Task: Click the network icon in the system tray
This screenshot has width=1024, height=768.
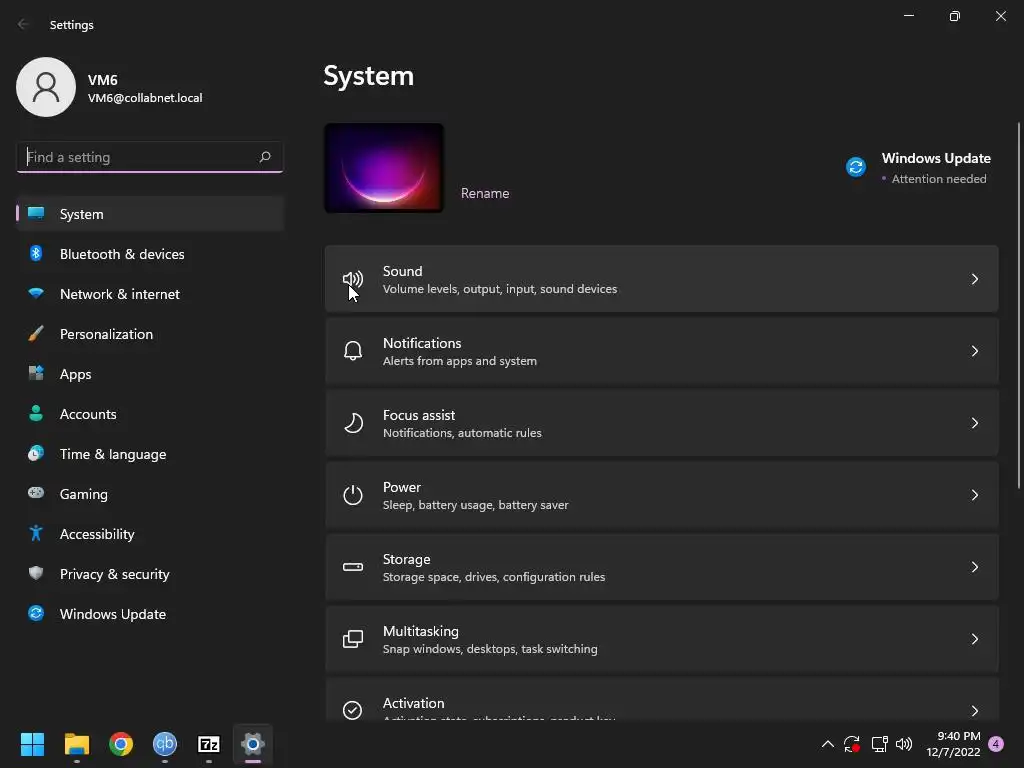Action: [x=879, y=744]
